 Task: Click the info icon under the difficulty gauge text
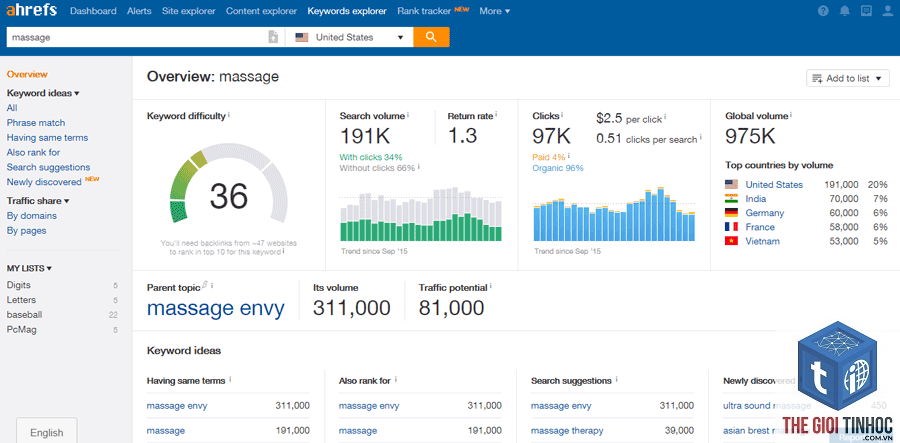[x=283, y=251]
